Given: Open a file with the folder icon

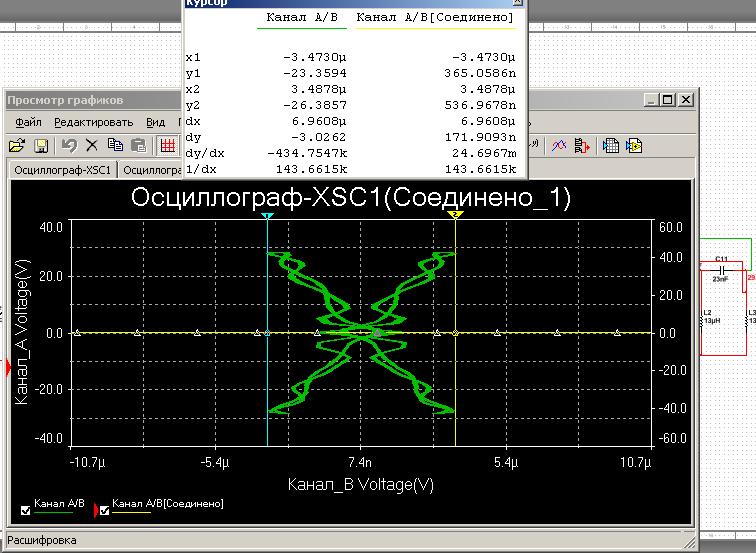Looking at the screenshot, I should pos(16,146).
